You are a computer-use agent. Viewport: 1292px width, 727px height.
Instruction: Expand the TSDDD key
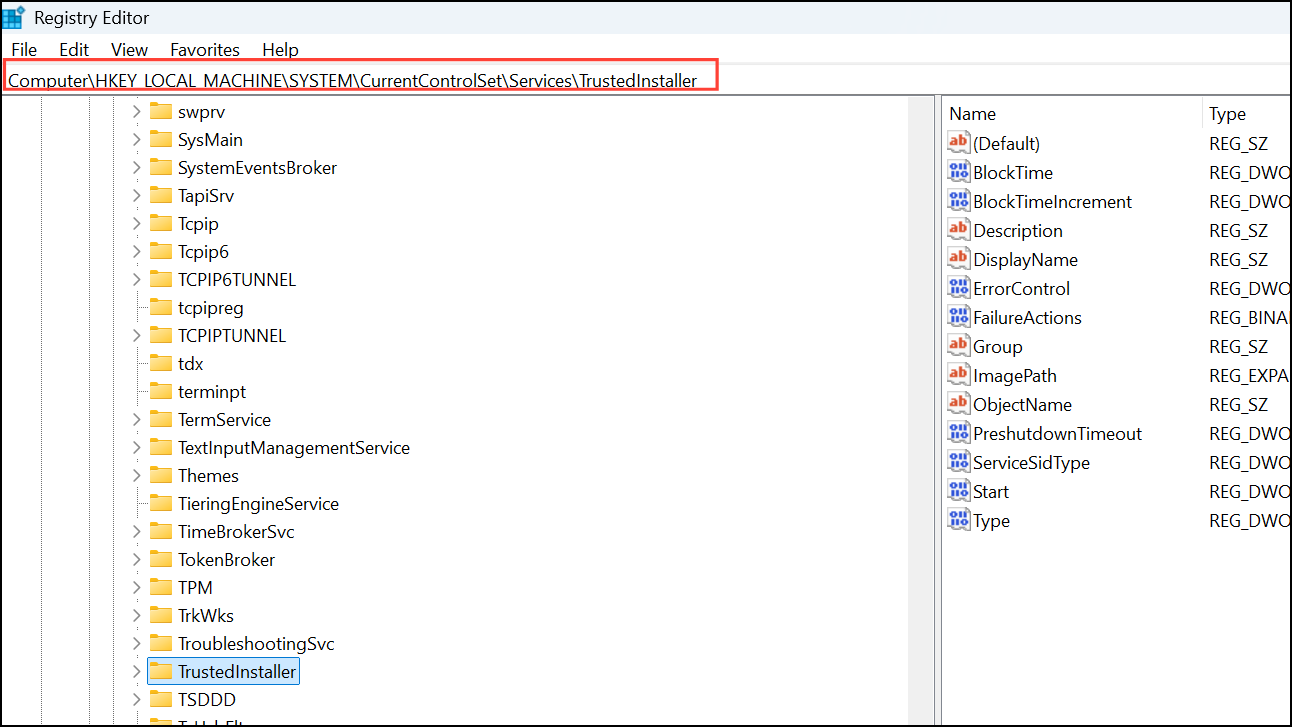137,700
